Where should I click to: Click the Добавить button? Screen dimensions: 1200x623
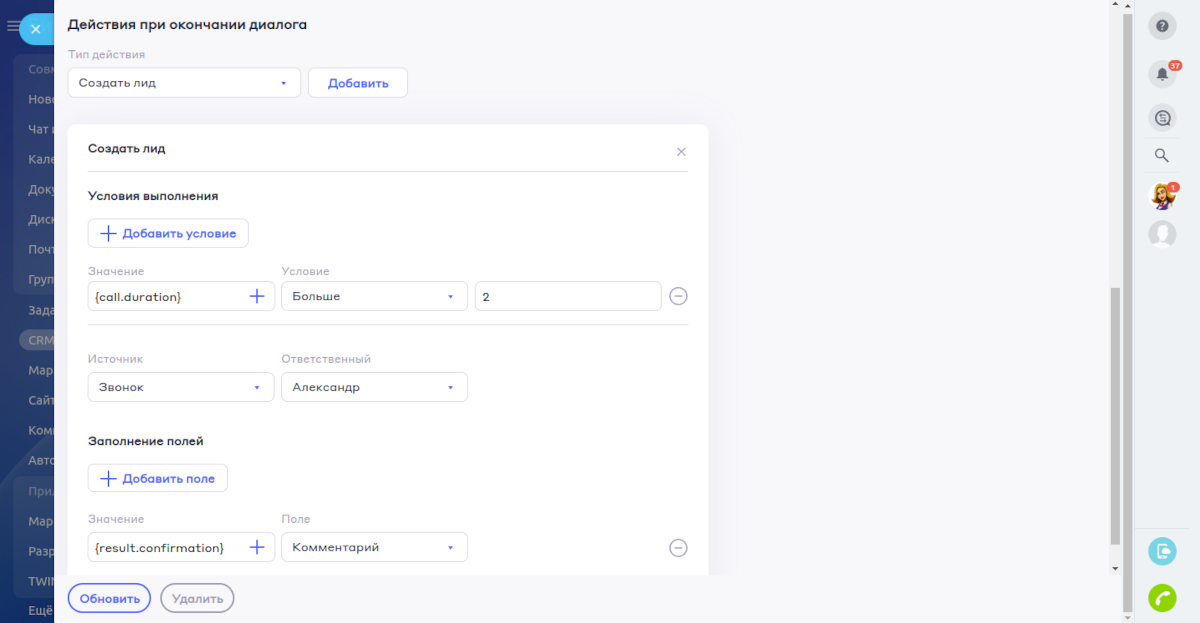357,83
